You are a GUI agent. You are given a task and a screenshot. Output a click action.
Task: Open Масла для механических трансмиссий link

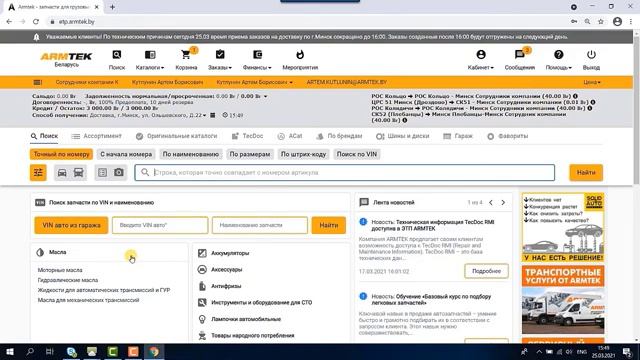(89, 300)
